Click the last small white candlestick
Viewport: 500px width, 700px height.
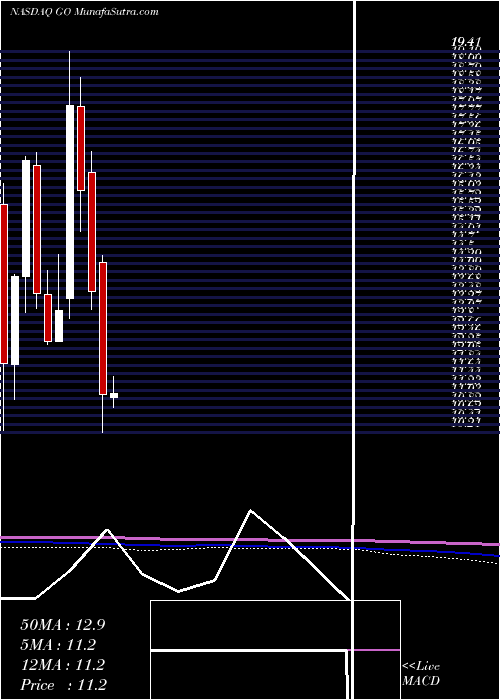[x=114, y=395]
